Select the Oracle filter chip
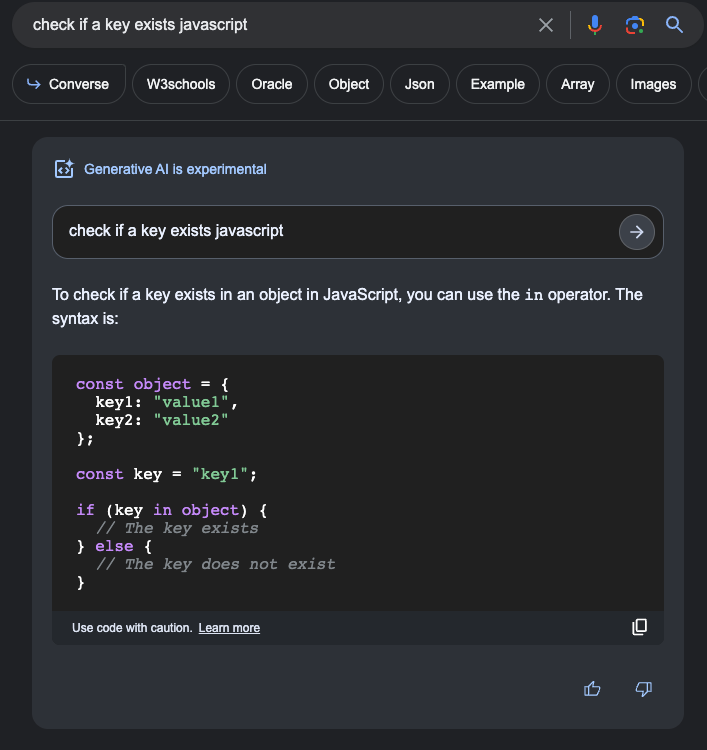707x750 pixels. [271, 84]
